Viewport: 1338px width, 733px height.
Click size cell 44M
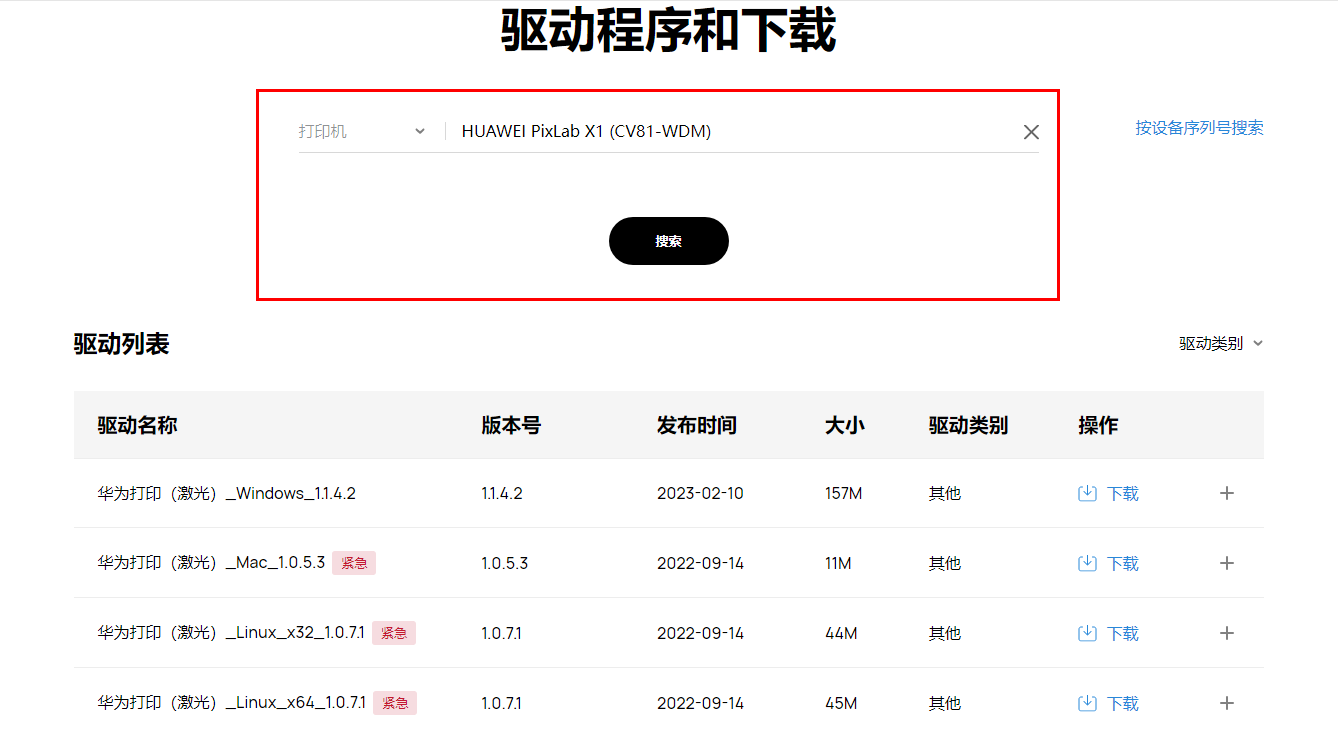[x=841, y=633]
